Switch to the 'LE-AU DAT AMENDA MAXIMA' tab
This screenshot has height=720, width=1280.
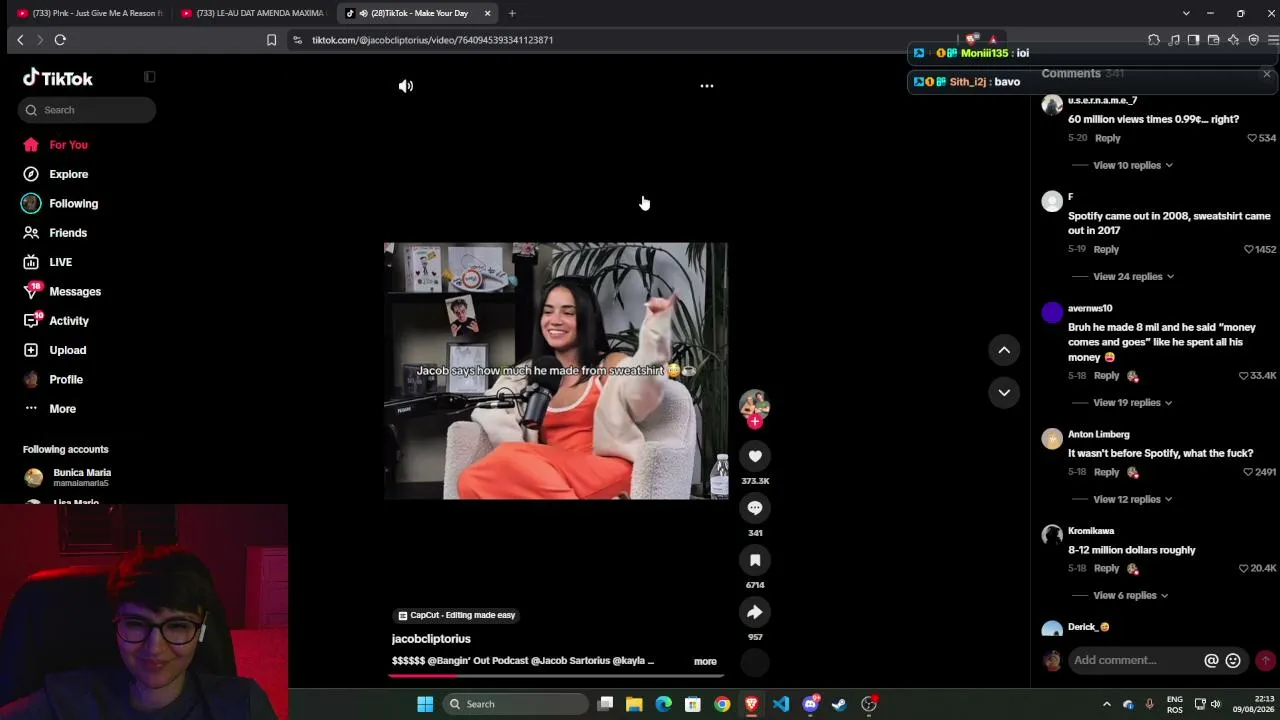point(252,13)
